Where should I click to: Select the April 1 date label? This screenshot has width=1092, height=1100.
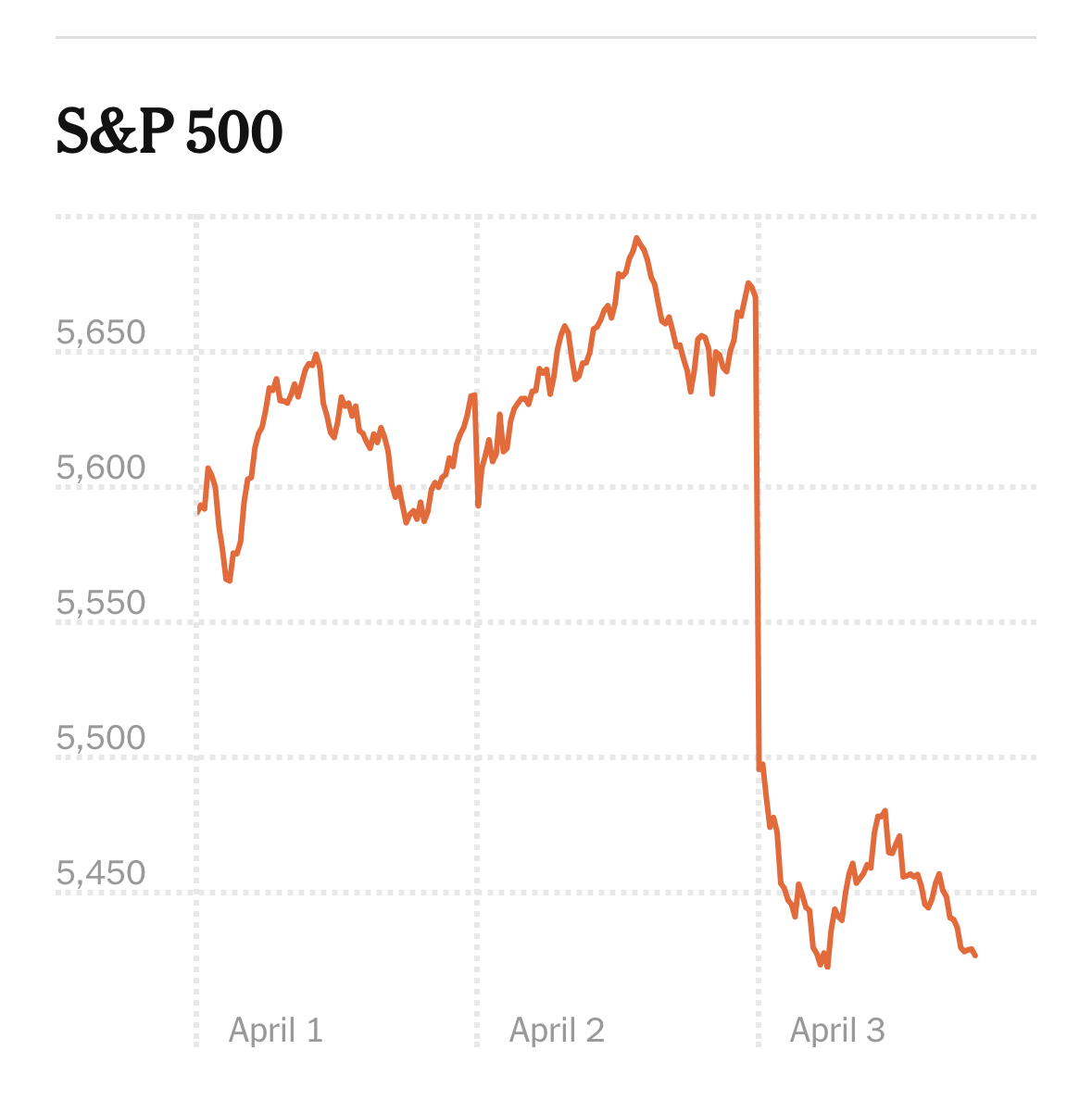coord(276,1030)
